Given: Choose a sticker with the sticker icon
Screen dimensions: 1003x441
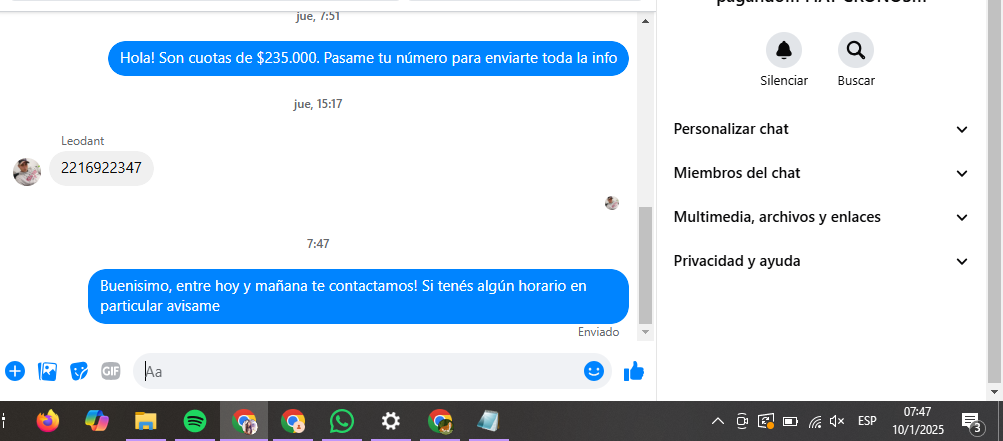Looking at the screenshot, I should (79, 371).
